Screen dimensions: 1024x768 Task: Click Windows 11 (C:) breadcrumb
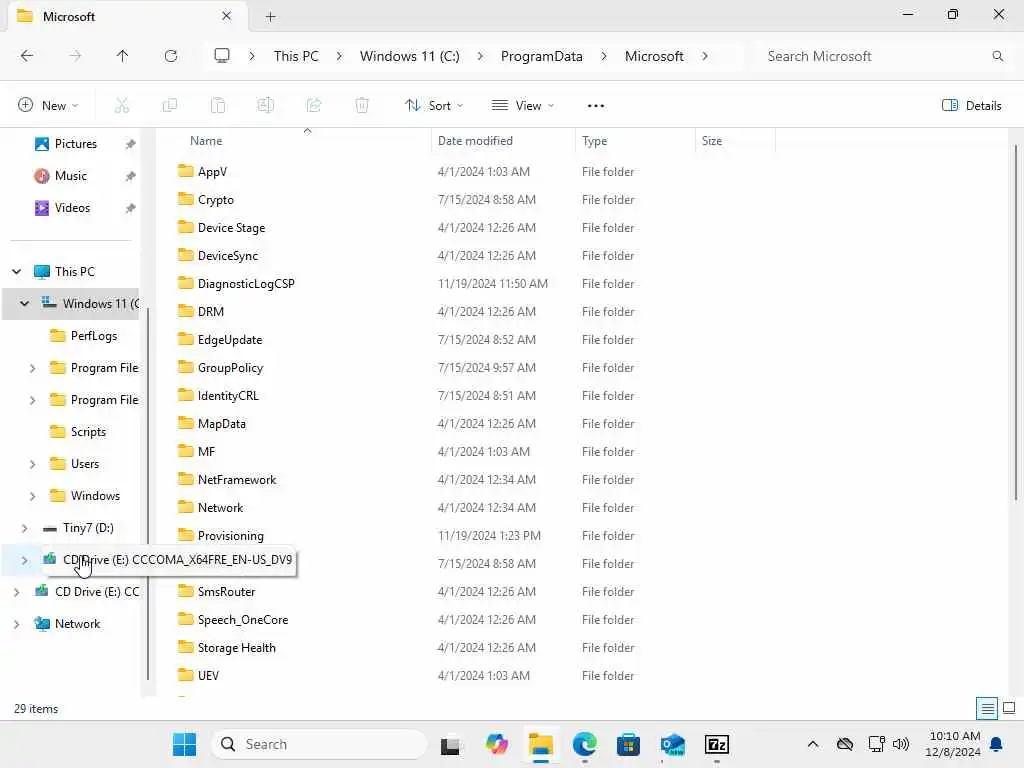[x=409, y=56]
